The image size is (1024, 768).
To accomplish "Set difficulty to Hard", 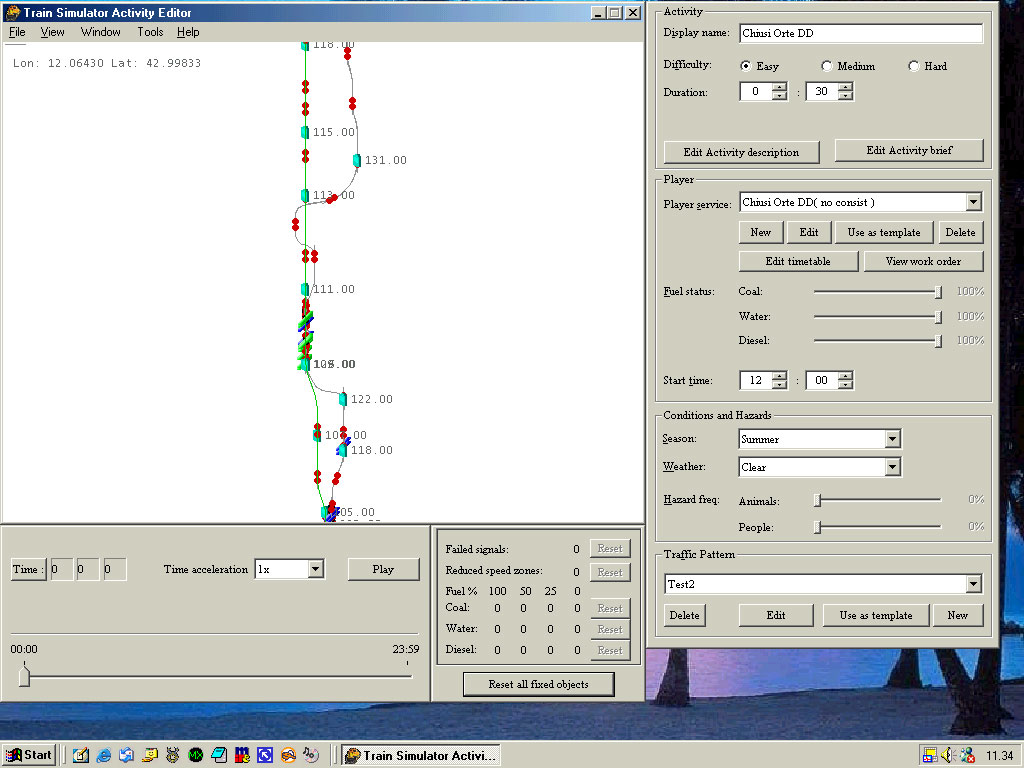I will (914, 66).
